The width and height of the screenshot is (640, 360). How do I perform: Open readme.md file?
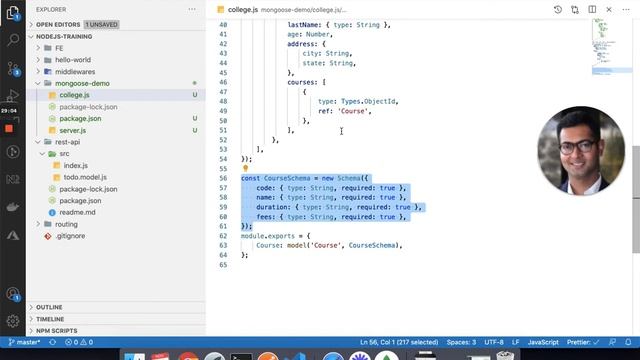tap(77, 212)
